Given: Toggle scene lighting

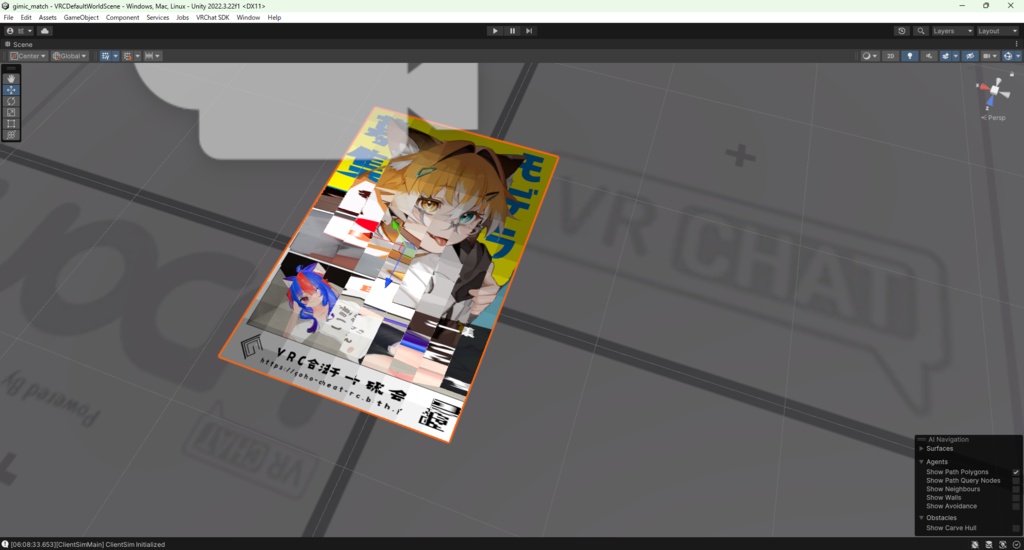Looking at the screenshot, I should pyautogui.click(x=910, y=56).
